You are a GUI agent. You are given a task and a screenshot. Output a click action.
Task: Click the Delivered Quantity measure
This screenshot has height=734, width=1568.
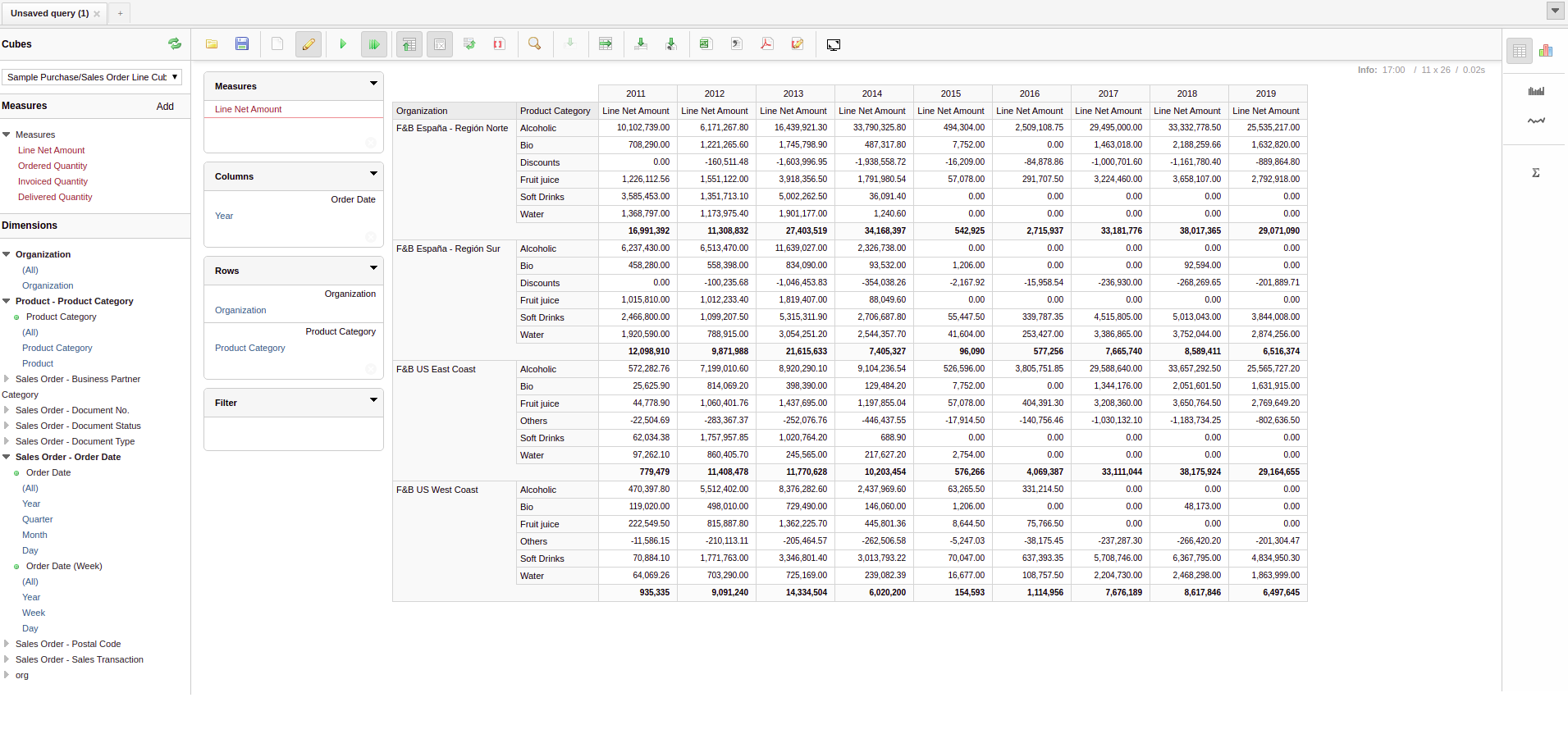click(55, 197)
